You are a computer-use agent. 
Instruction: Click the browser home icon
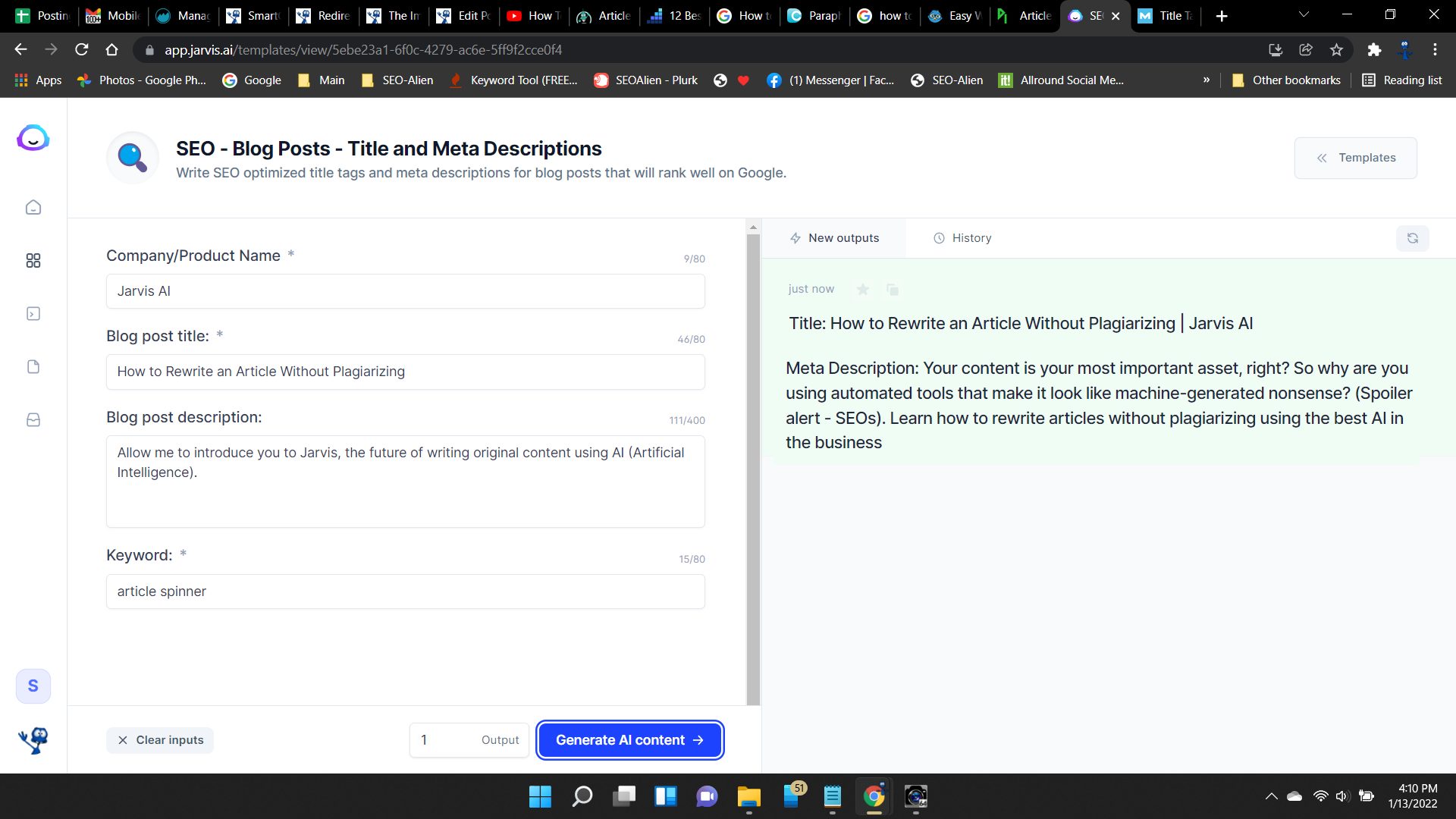(111, 49)
